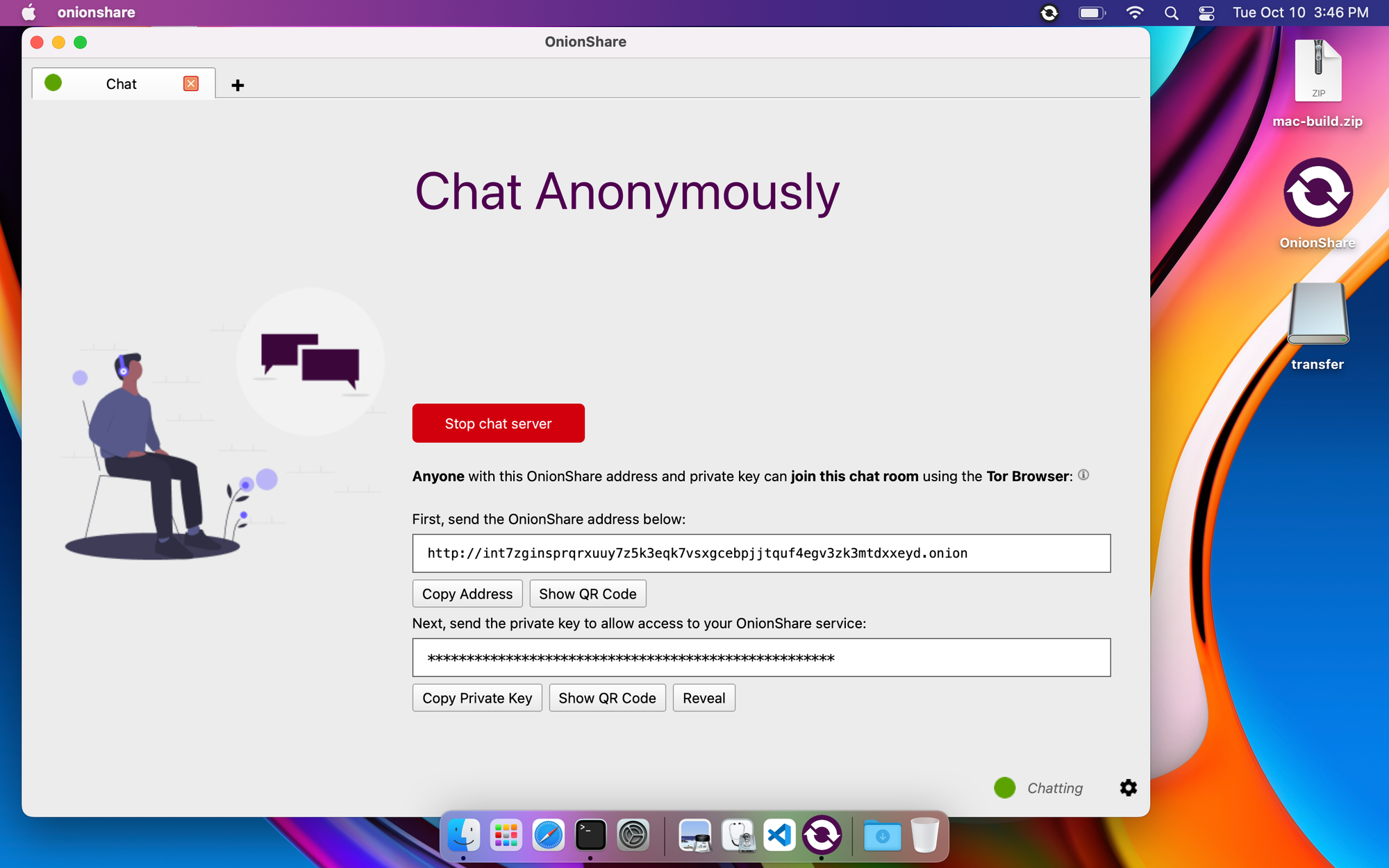Open Preview from the dock
Viewport: 1389px width, 868px height.
(x=693, y=834)
